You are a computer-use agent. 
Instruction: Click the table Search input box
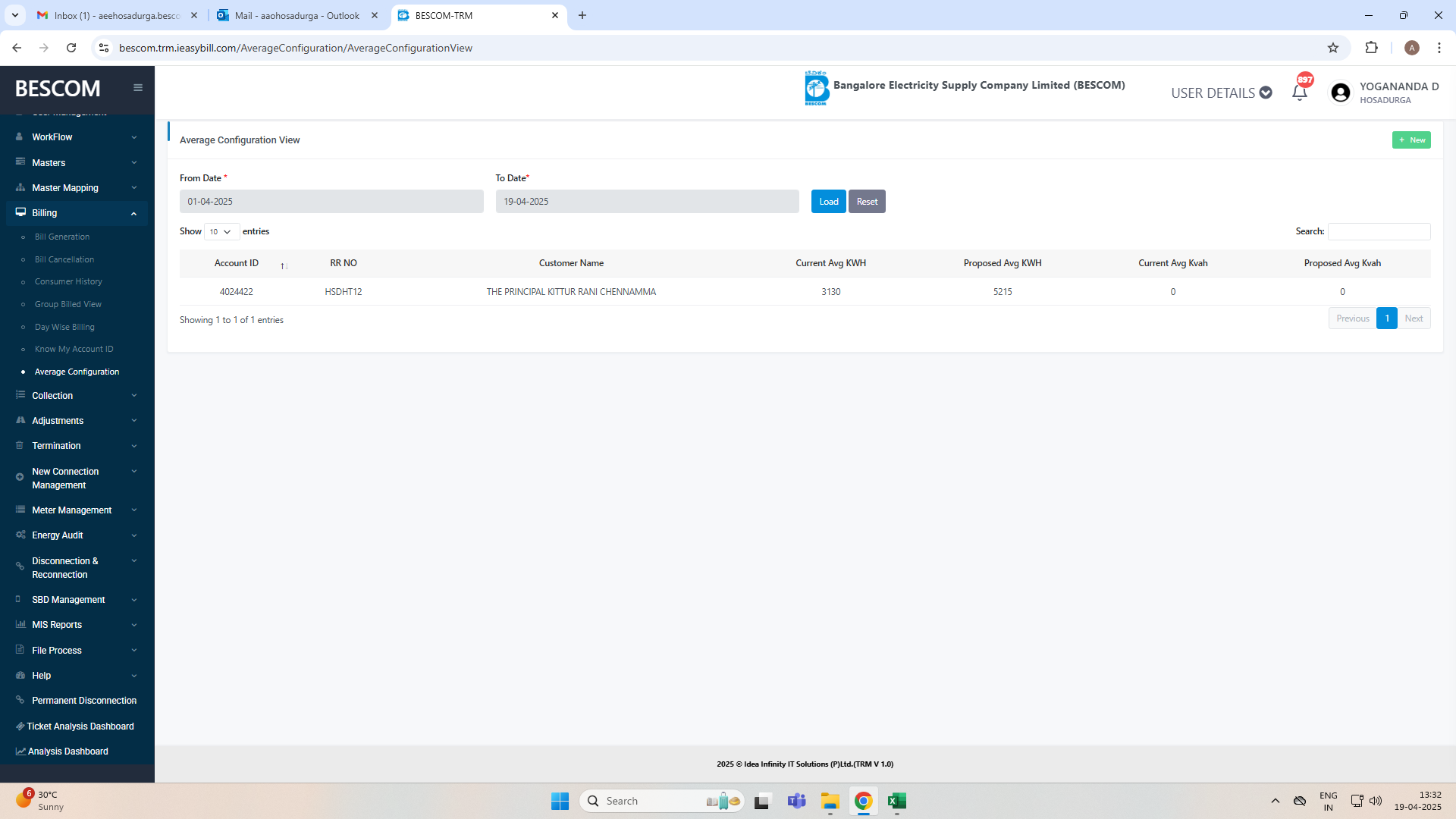click(x=1379, y=231)
